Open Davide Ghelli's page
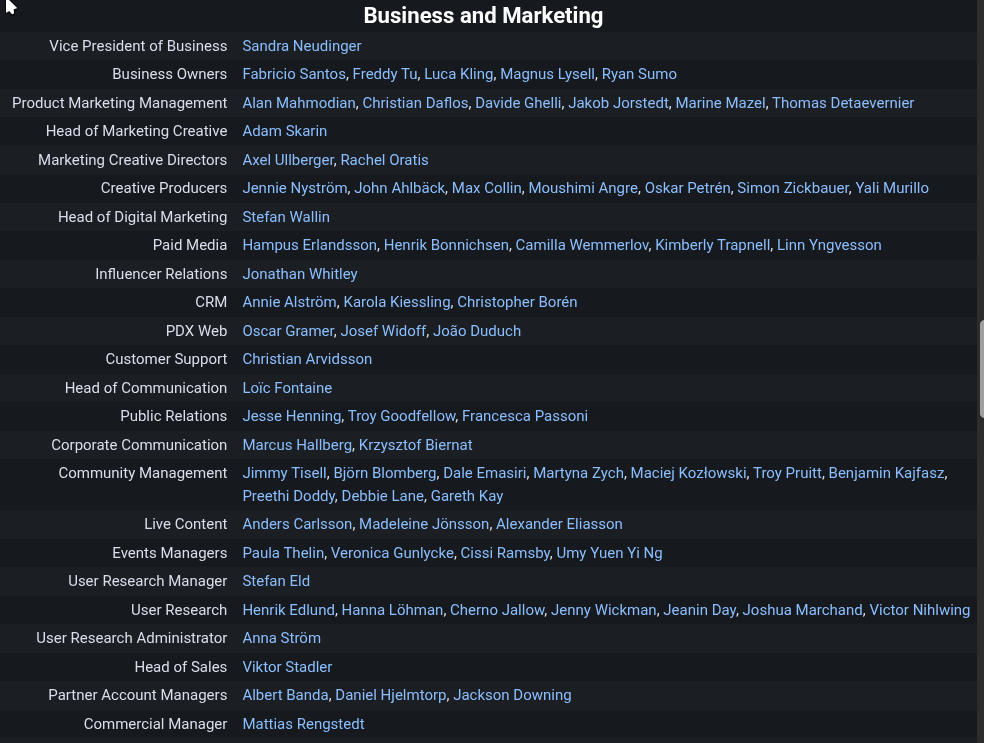 [x=518, y=103]
